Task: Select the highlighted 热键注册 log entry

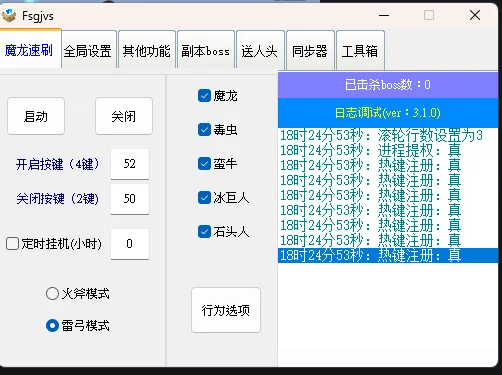Action: click(x=388, y=255)
